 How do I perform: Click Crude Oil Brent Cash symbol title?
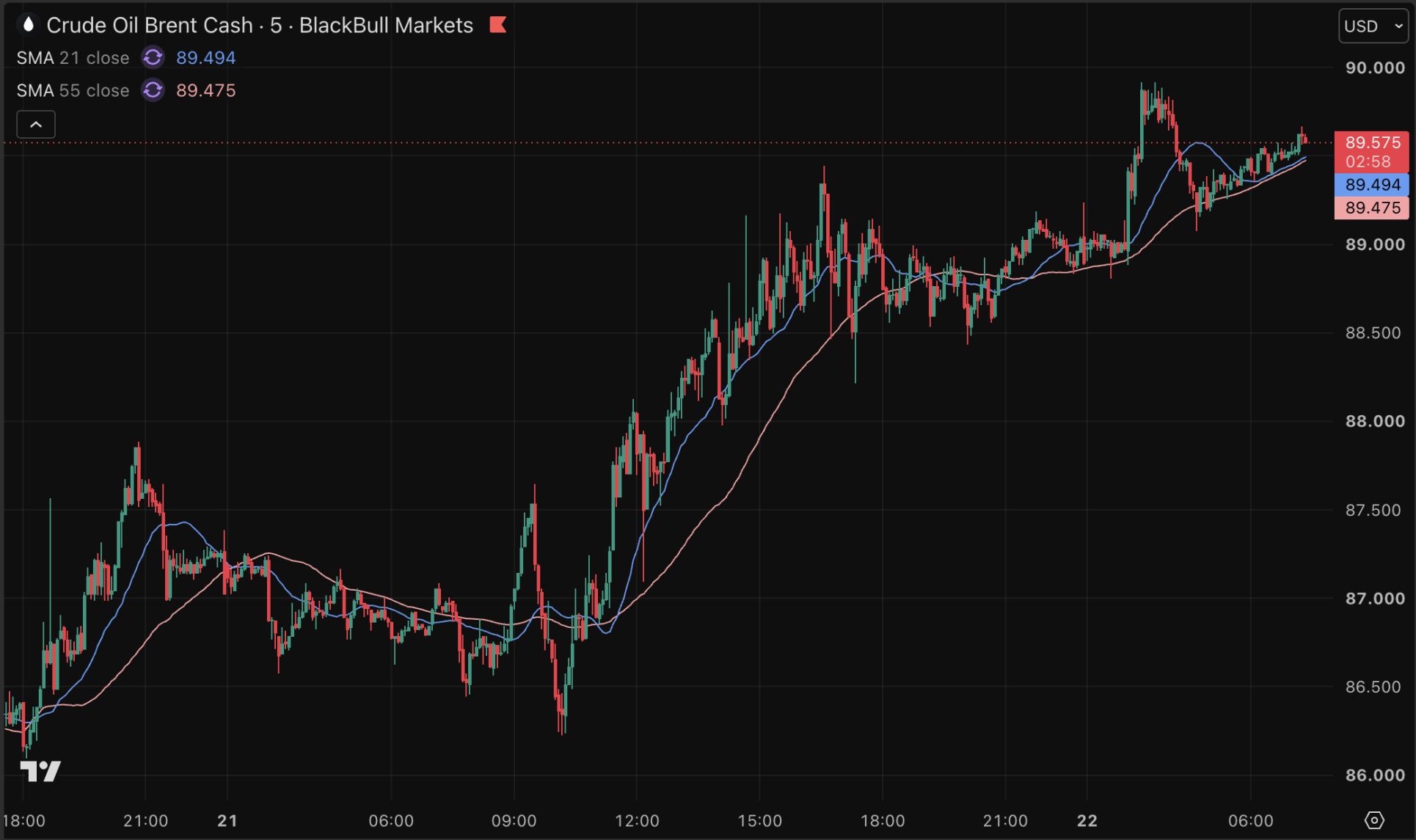click(150, 25)
